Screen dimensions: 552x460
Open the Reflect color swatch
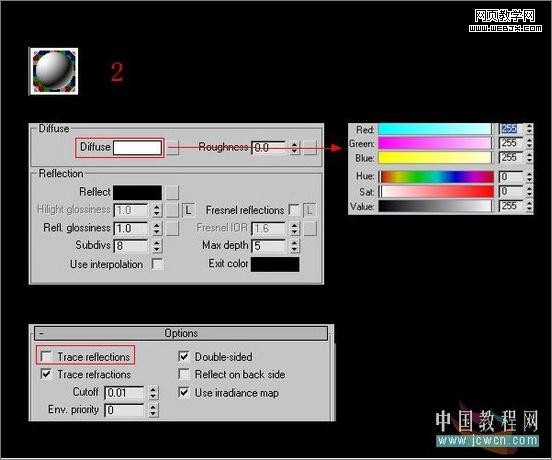(138, 193)
